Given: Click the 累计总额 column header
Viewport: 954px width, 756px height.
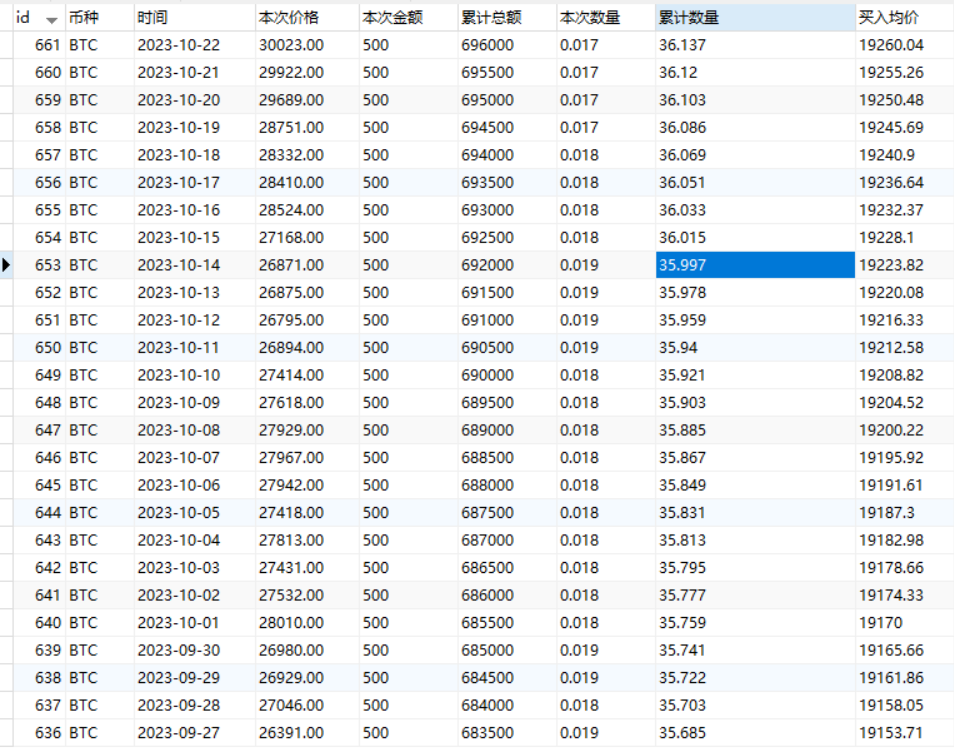Looking at the screenshot, I should (x=507, y=17).
